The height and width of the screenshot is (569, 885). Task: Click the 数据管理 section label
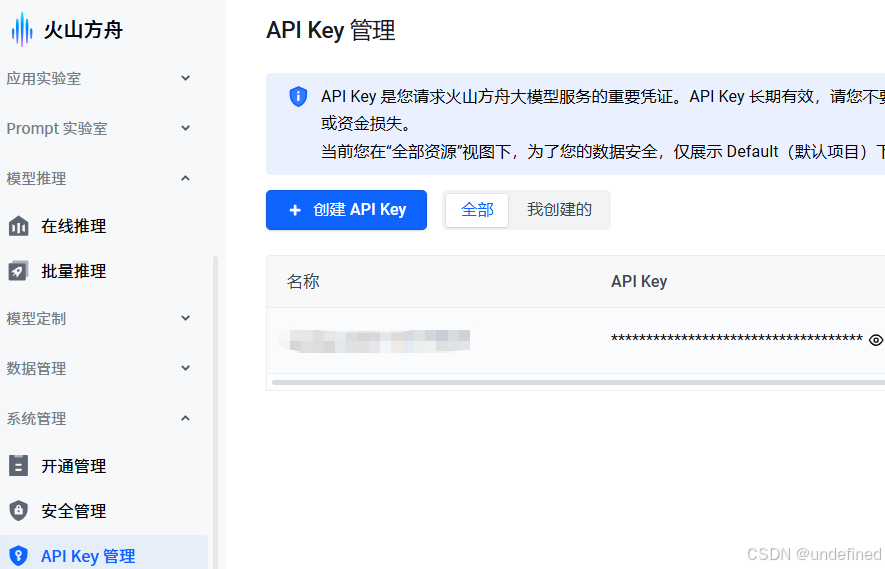coord(36,369)
